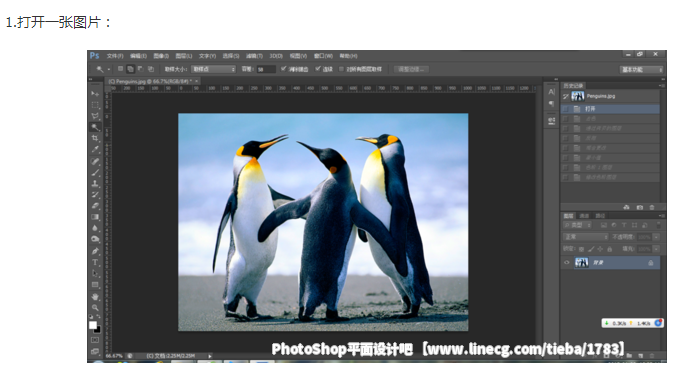The image size is (680, 368).
Task: Click the Tolerance input field
Action: click(266, 69)
